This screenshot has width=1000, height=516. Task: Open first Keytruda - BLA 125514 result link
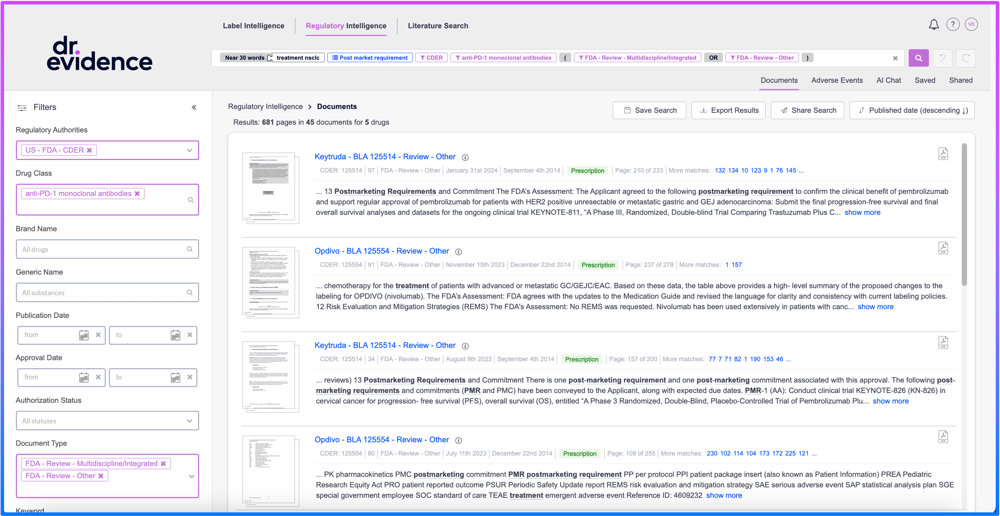coord(385,157)
